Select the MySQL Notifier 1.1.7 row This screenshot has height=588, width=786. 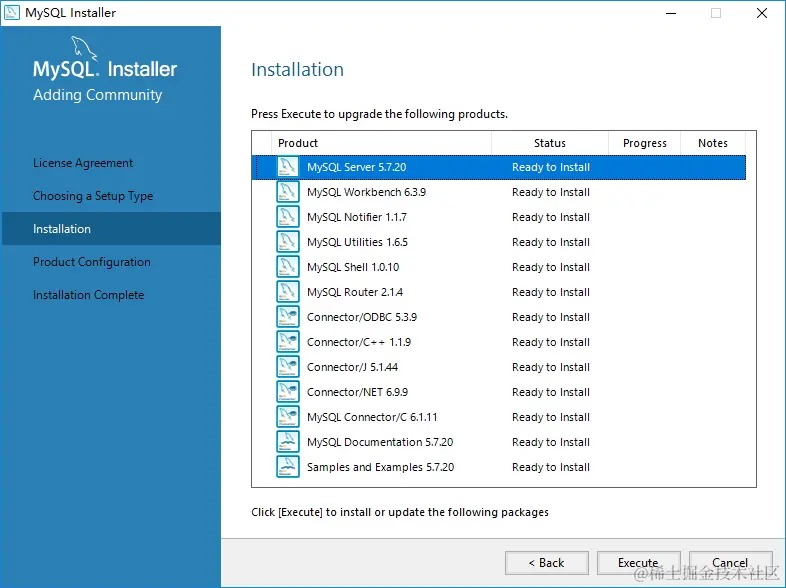click(499, 217)
